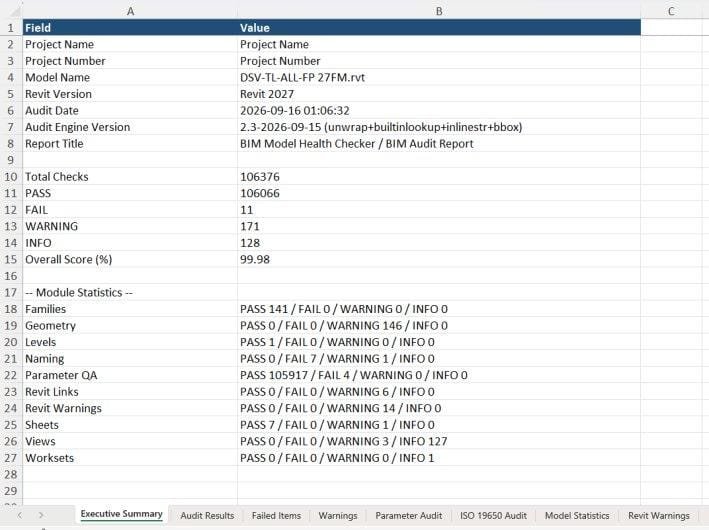Select the '106066' PASS value cell
Viewport: 709px width, 530px height.
439,193
